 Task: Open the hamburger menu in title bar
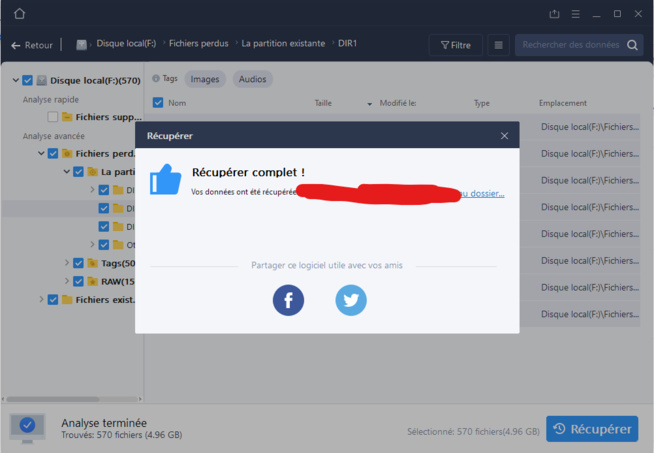coord(575,14)
